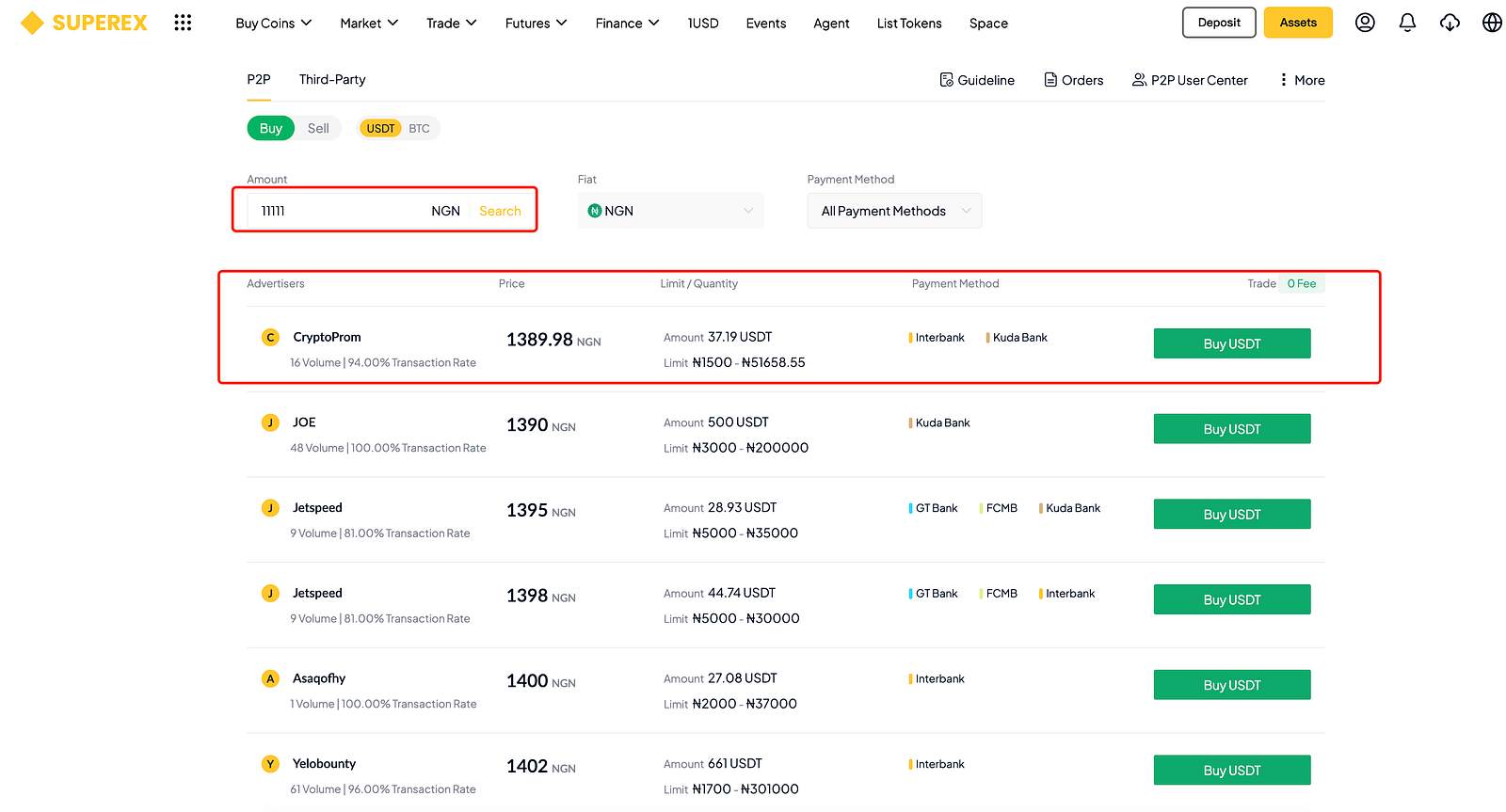The image size is (1506, 812).
Task: Open List Tokens page
Action: pos(909,23)
